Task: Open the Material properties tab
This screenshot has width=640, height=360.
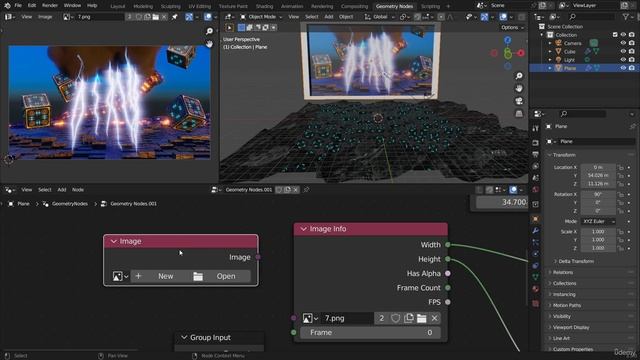Action: pos(536,289)
